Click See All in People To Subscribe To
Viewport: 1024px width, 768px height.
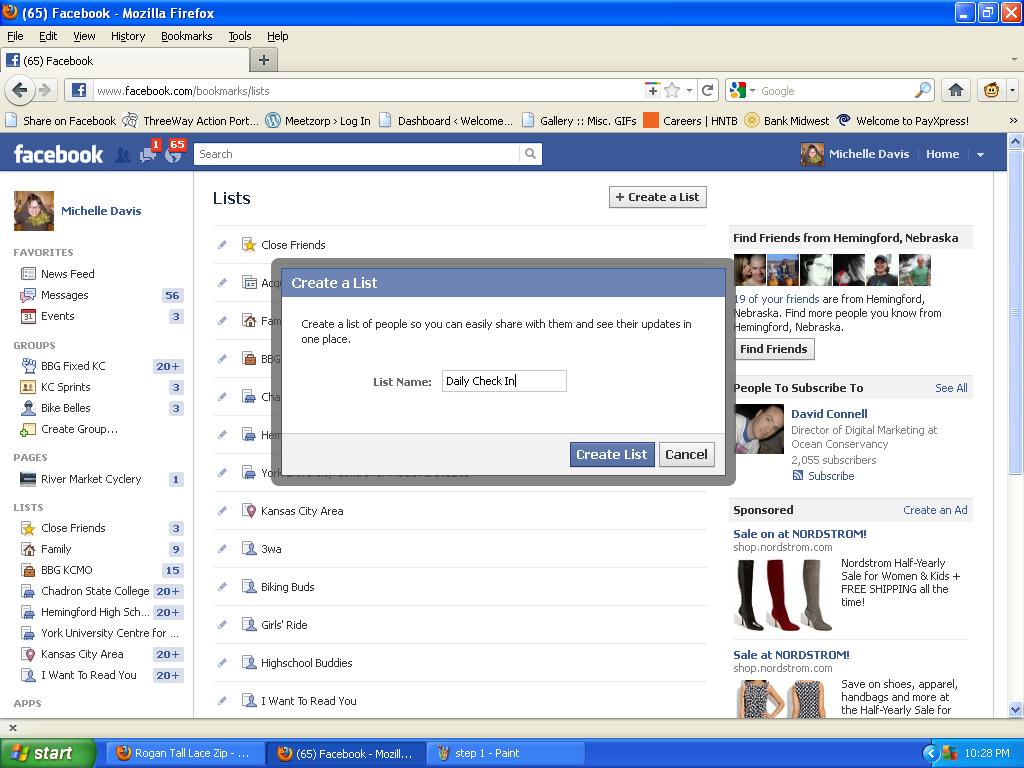coord(951,388)
